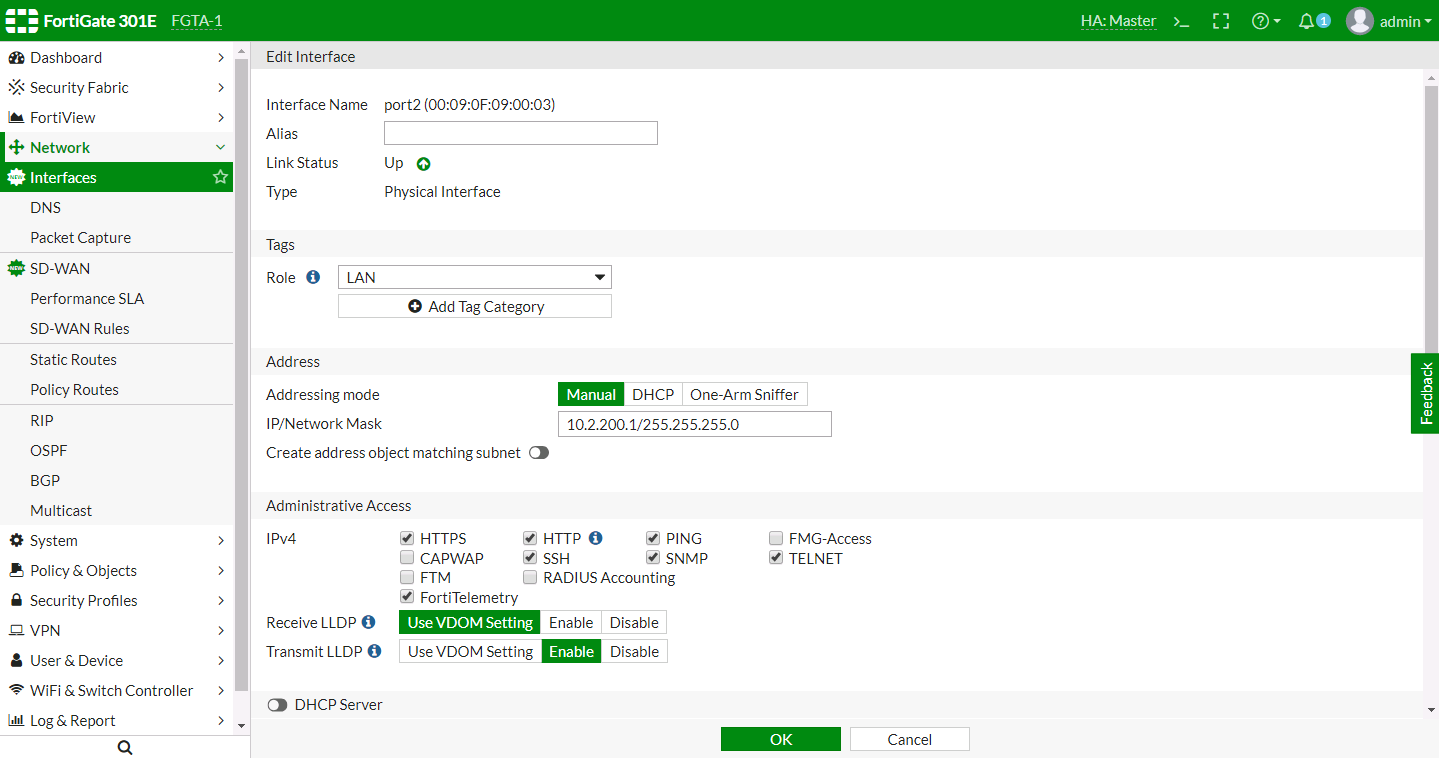Image resolution: width=1439 pixels, height=758 pixels.
Task: Click the sidebar search magnifier icon
Action: coord(125,747)
